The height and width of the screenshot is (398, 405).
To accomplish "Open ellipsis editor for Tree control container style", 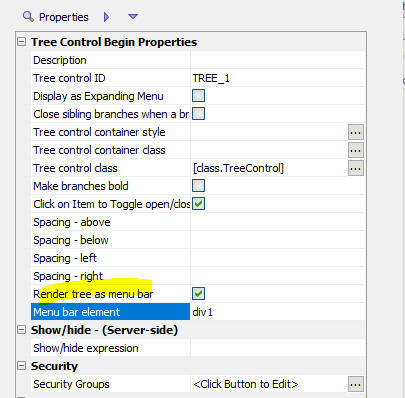I will tap(356, 132).
